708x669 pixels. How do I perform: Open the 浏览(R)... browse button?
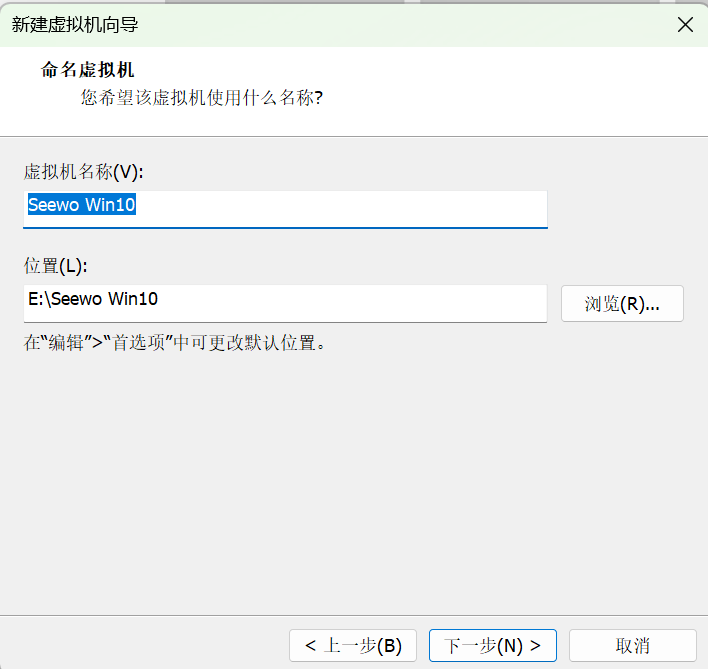(622, 303)
